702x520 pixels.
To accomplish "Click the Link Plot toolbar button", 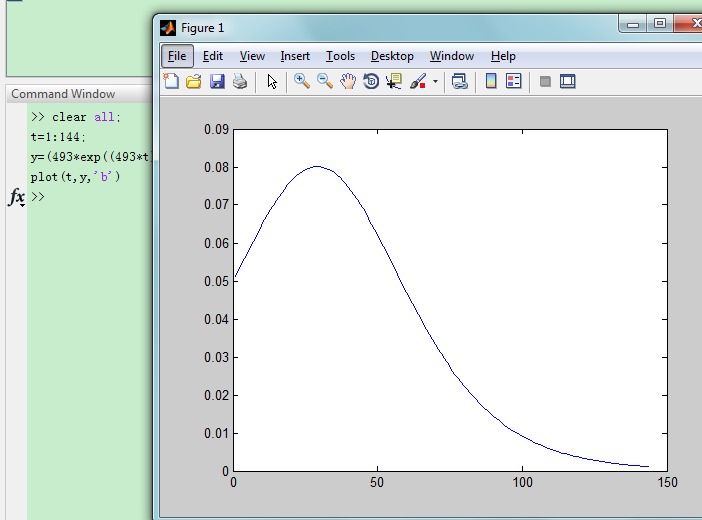I will (460, 82).
